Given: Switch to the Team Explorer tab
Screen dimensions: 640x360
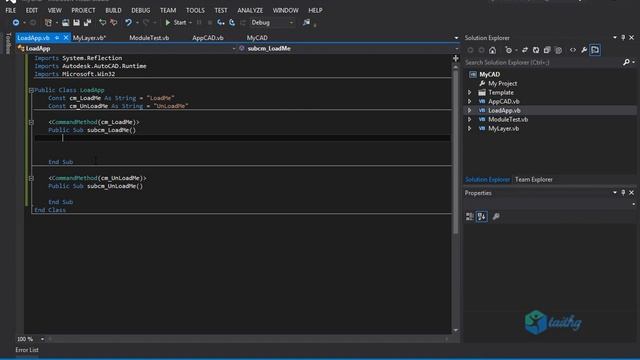Looking at the screenshot, I should pos(533,180).
